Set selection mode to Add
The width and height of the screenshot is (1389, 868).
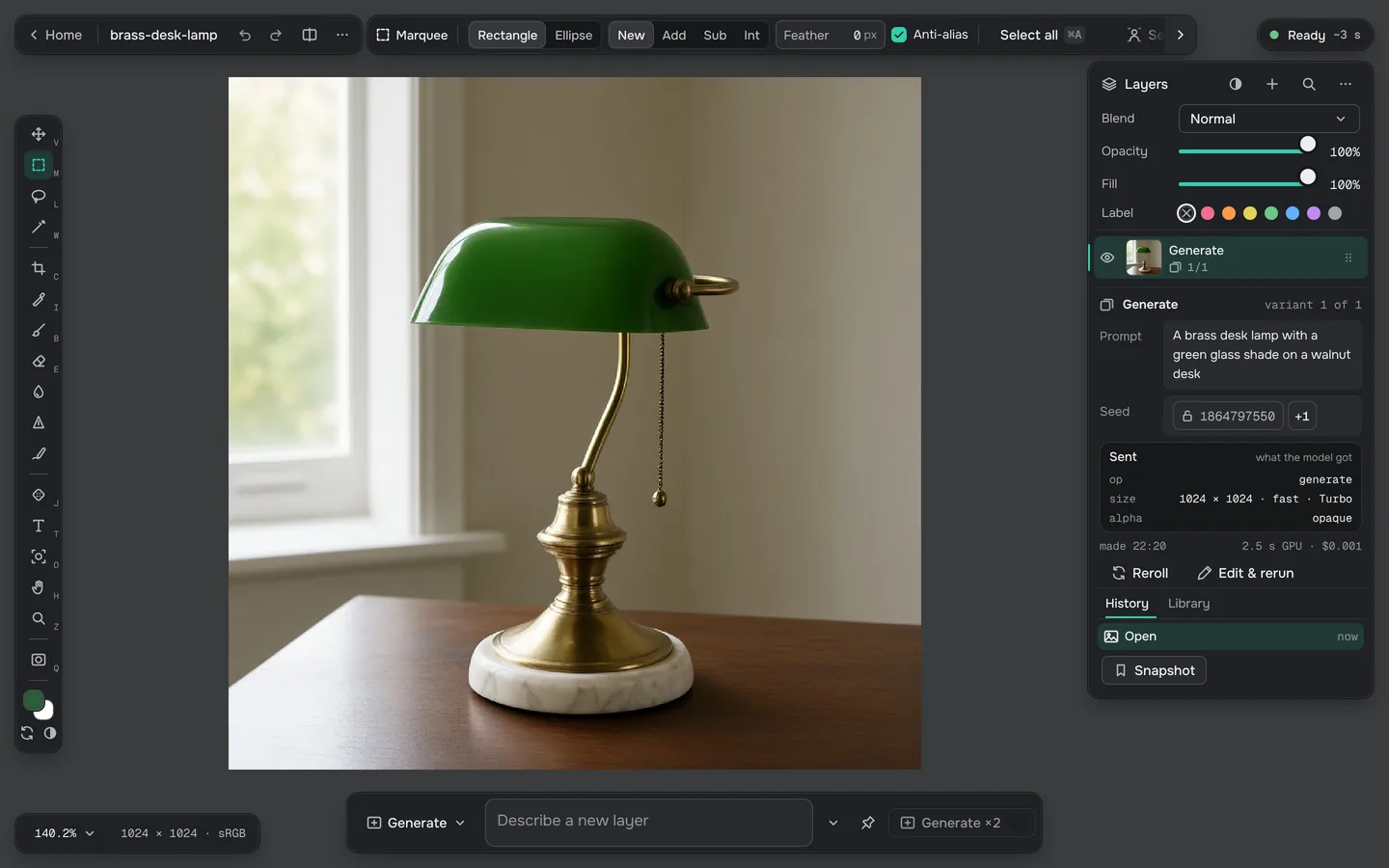point(674,35)
